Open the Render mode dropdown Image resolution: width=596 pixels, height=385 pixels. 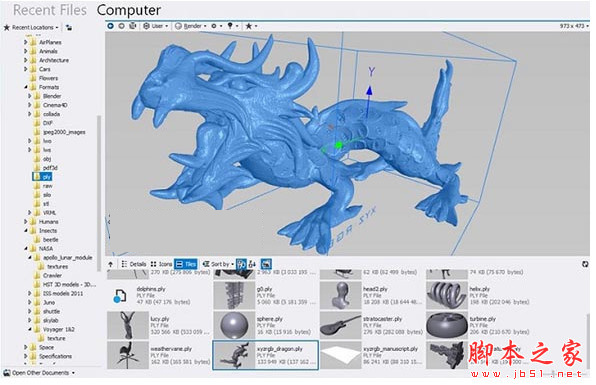tap(190, 26)
